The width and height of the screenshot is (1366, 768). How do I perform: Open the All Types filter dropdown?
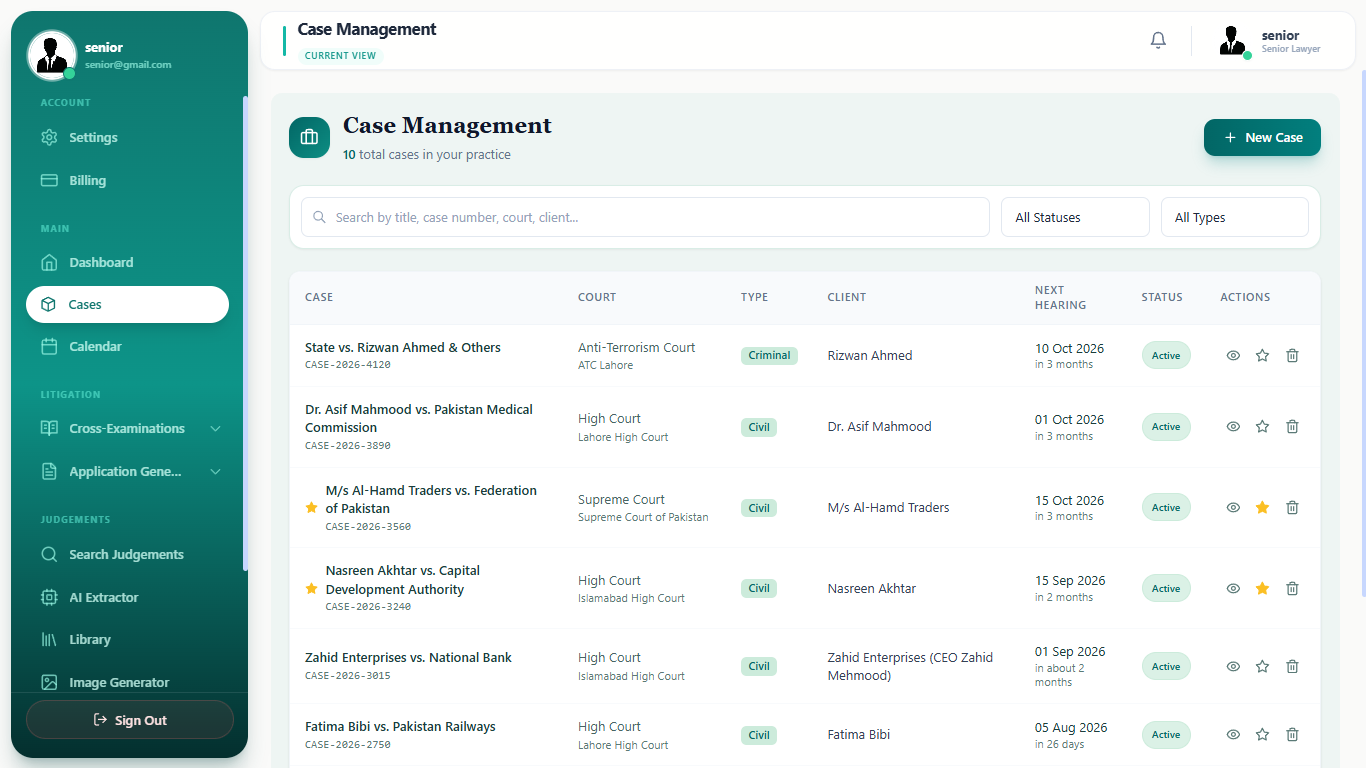(1235, 217)
